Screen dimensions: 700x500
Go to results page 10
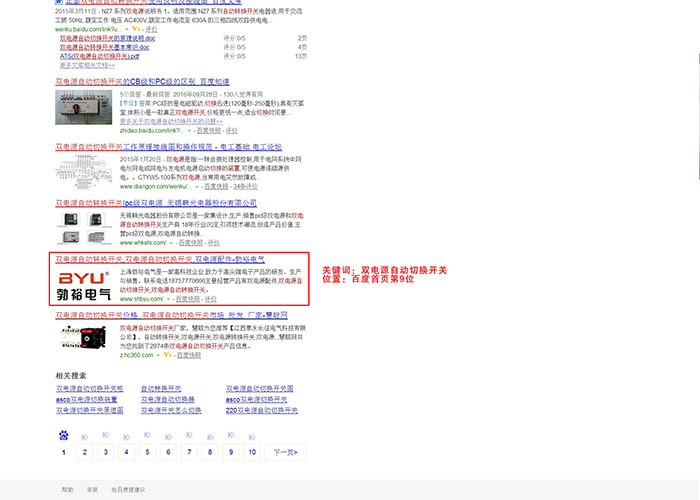coord(252,452)
